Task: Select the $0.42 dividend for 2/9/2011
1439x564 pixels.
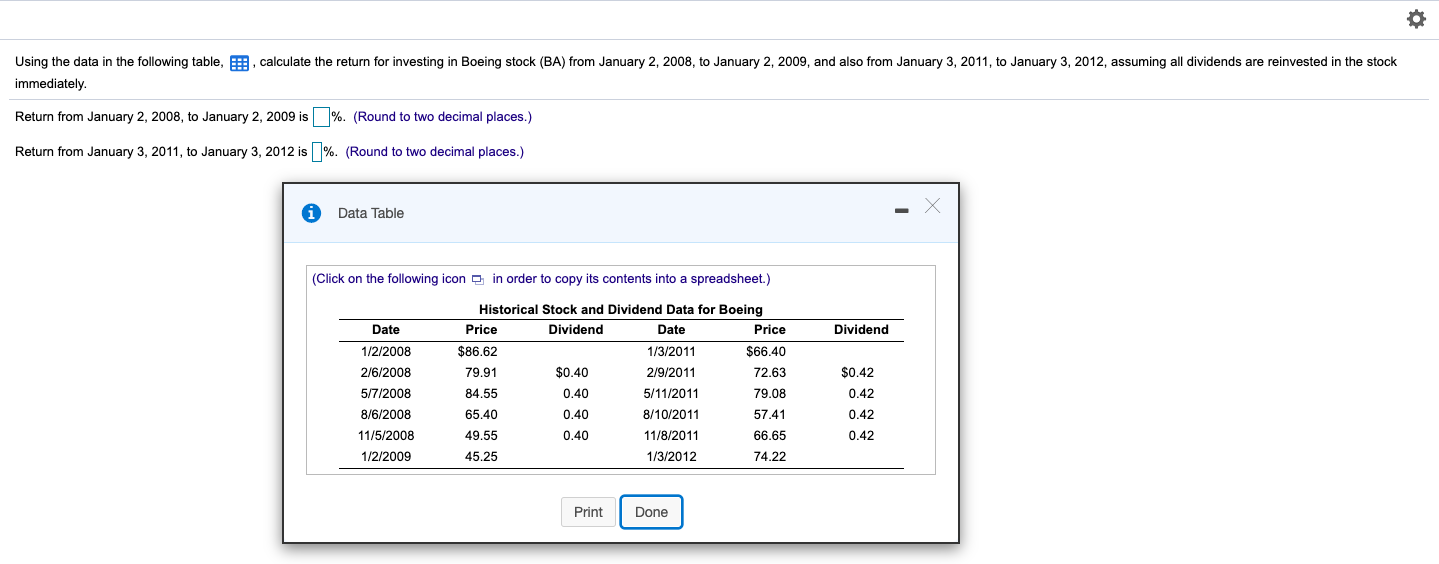Action: 857,372
